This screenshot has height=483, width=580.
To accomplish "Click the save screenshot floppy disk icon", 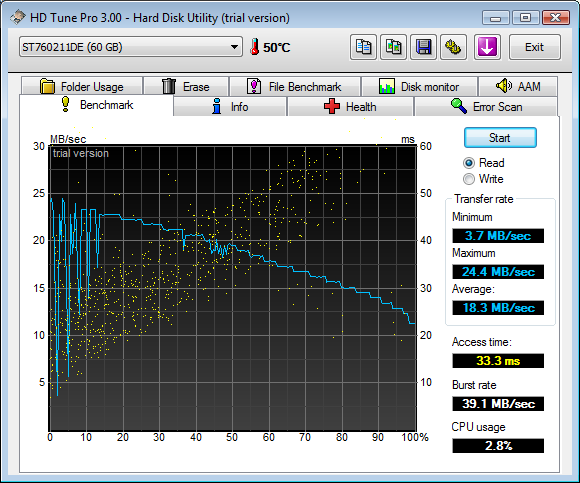I will pos(424,47).
